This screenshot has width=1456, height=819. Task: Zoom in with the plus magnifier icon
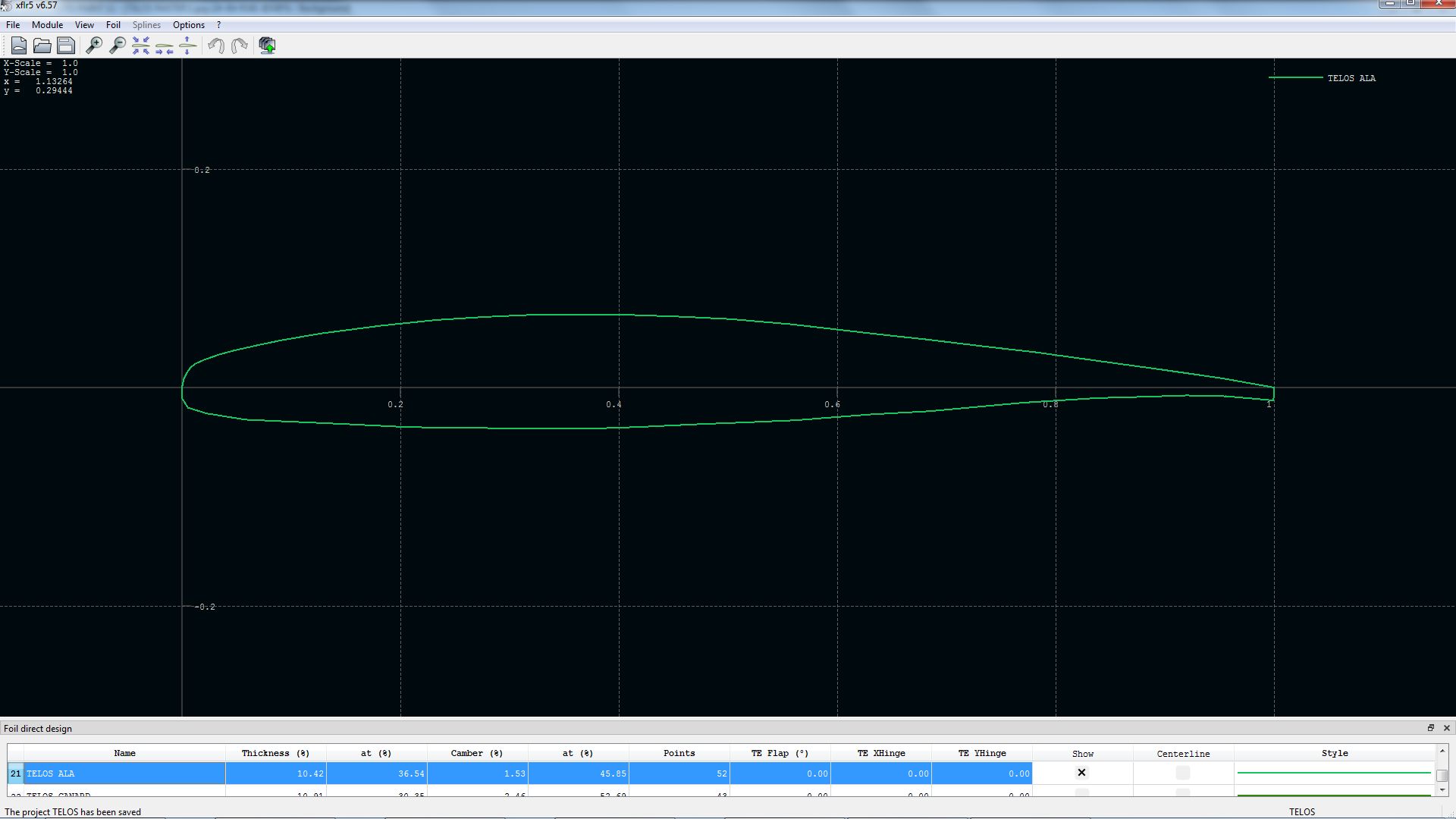click(x=94, y=45)
